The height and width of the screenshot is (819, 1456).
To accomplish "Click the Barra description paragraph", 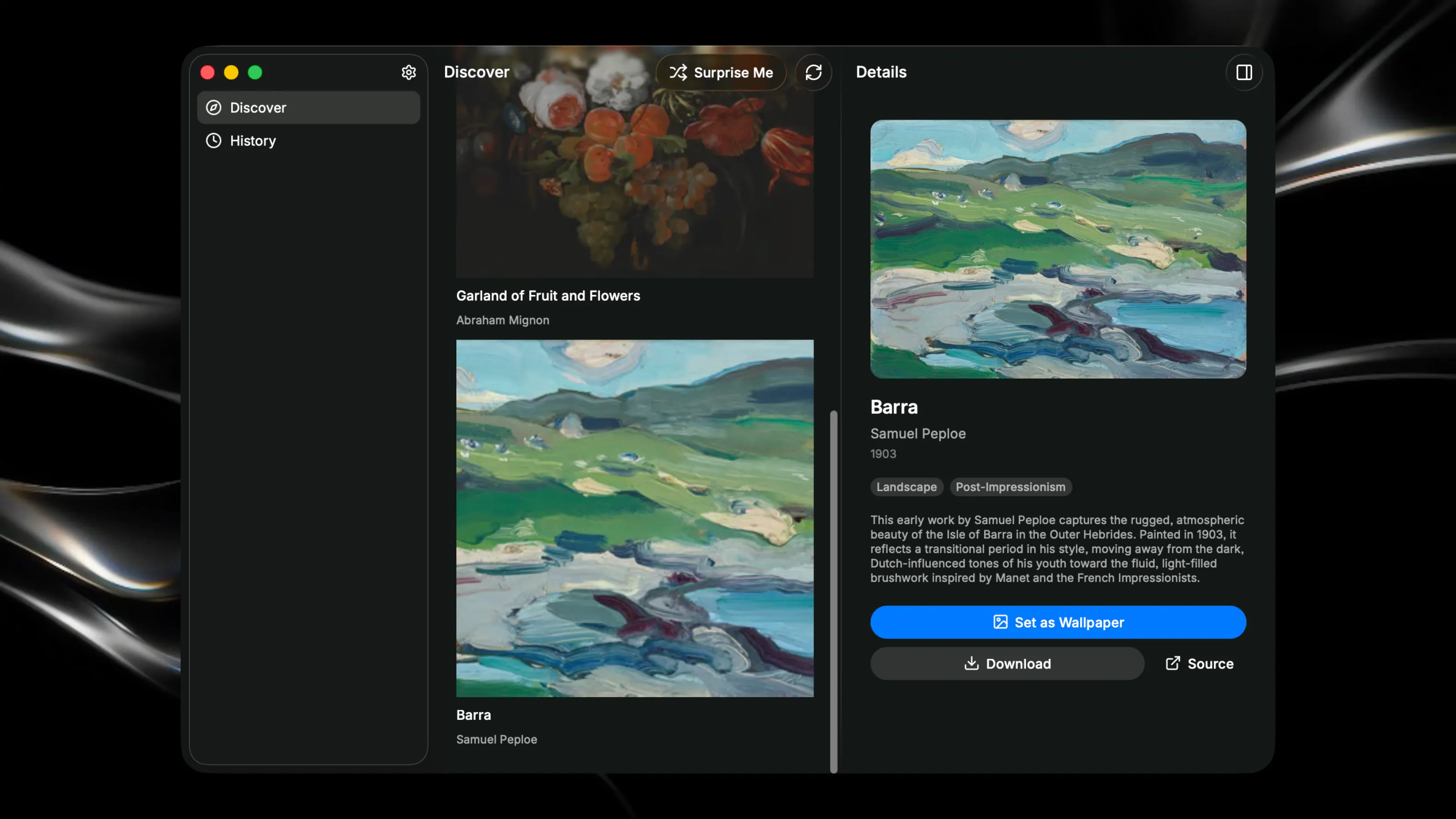I will pos(1057,549).
